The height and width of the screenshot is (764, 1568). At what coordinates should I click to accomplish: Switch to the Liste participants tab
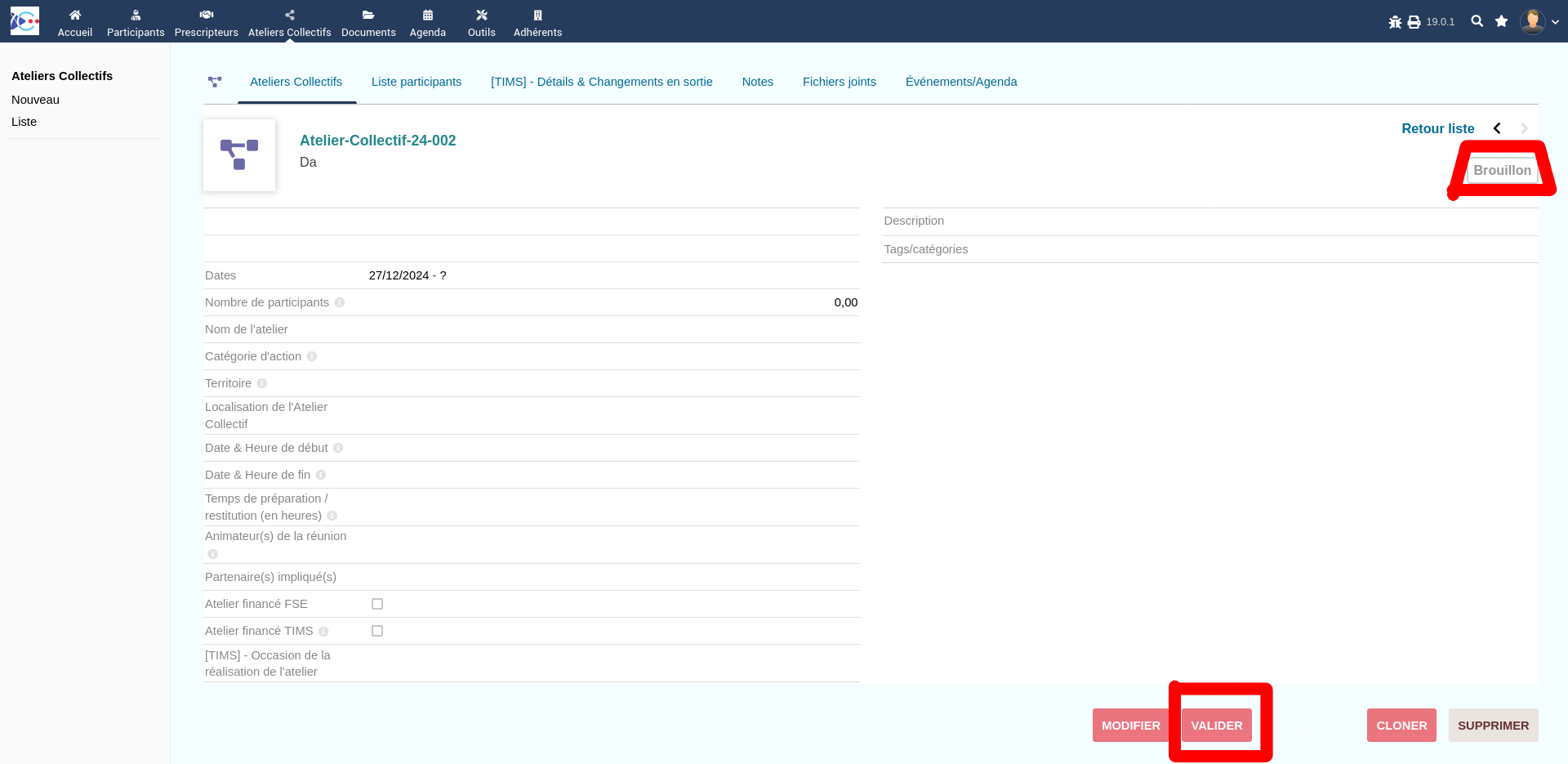pos(416,82)
